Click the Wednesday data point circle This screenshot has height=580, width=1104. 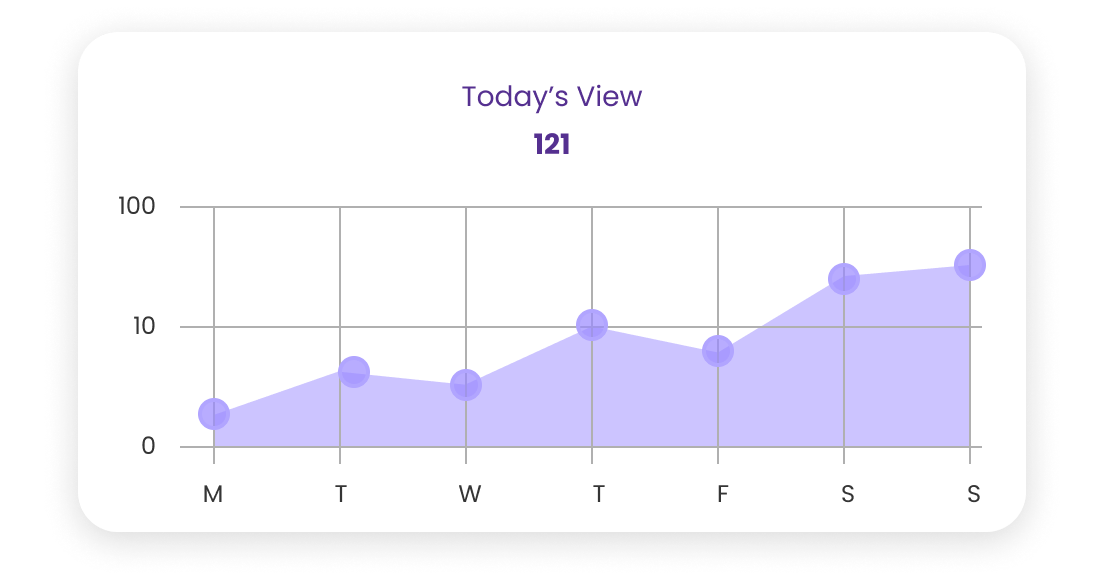click(466, 384)
